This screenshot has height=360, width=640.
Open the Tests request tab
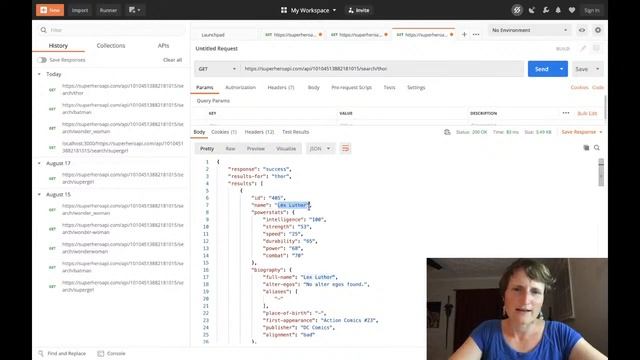[389, 87]
